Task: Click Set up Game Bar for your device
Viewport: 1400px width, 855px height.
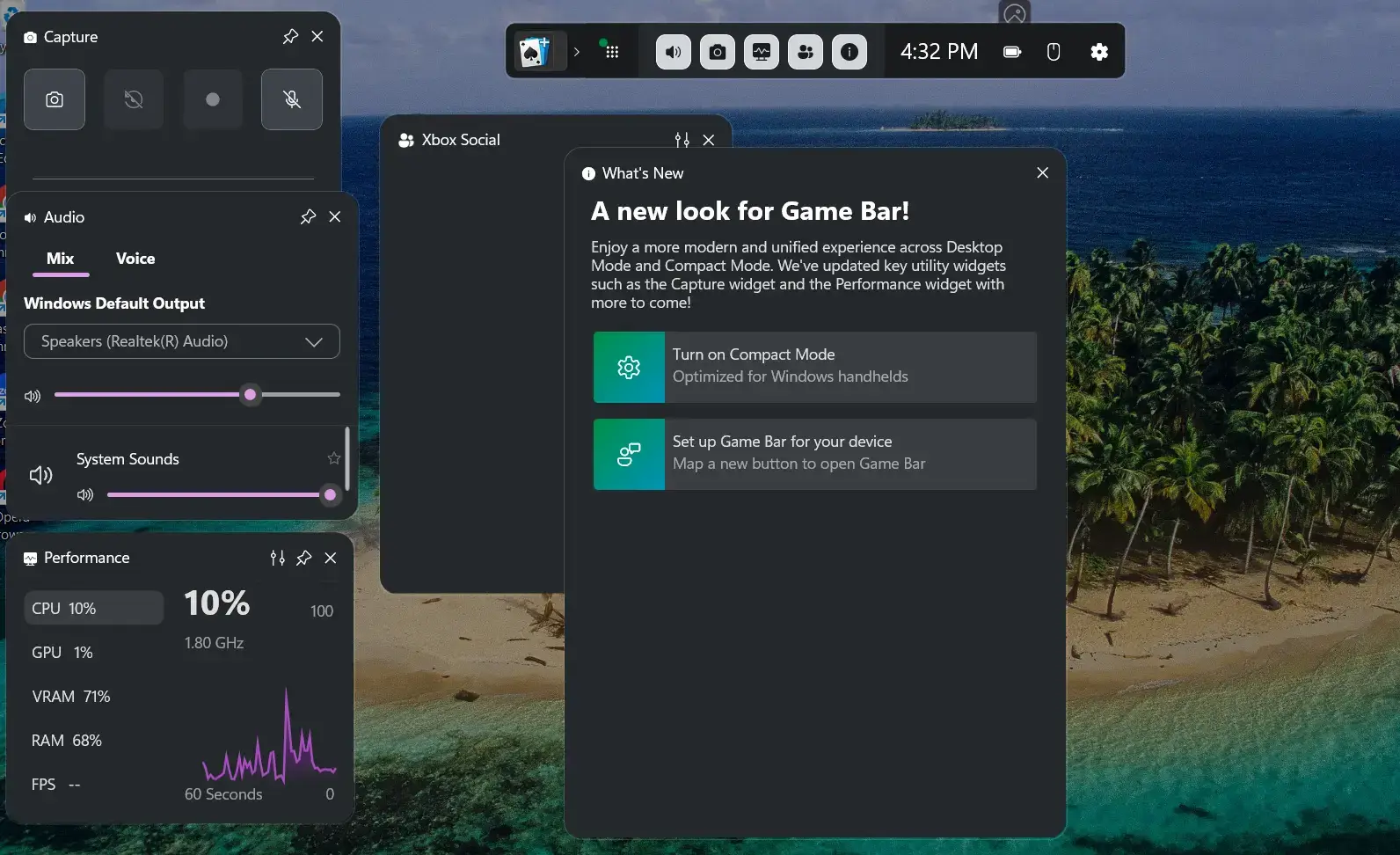Action: coord(815,454)
